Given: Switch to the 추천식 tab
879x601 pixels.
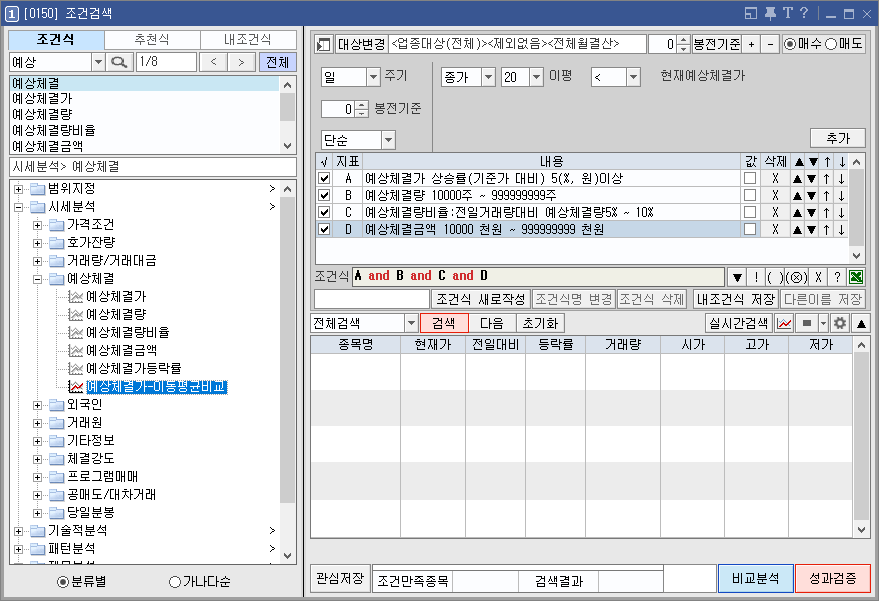Looking at the screenshot, I should 152,40.
